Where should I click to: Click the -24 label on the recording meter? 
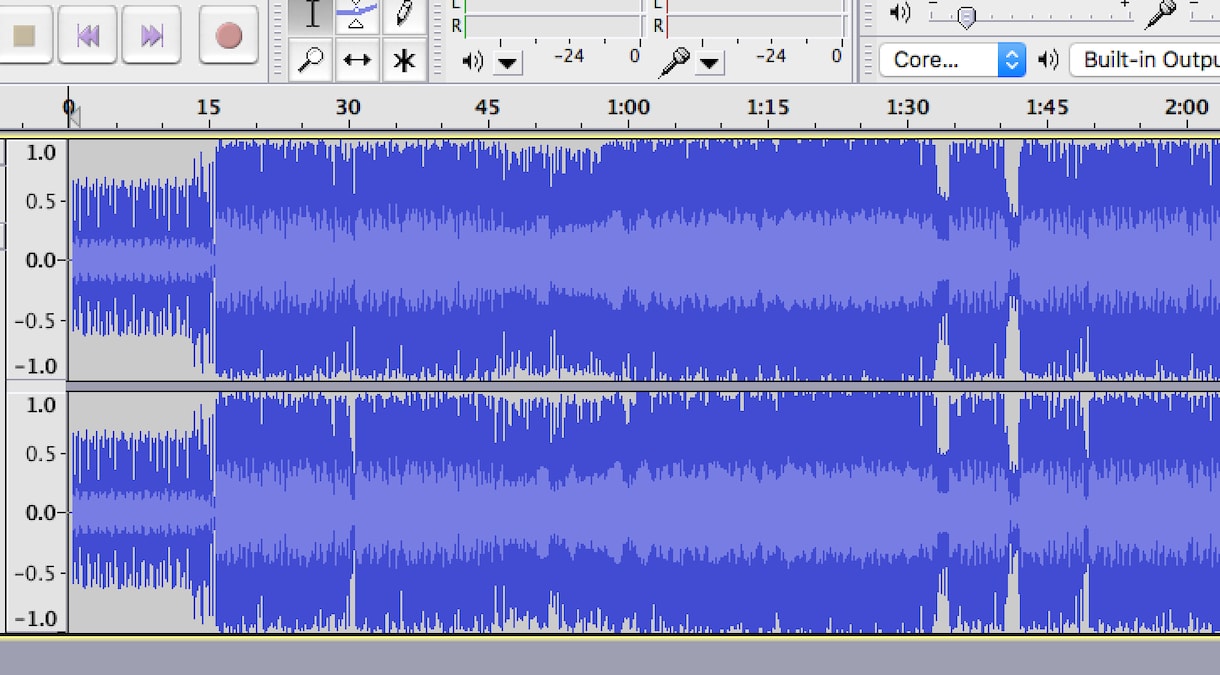[x=770, y=56]
